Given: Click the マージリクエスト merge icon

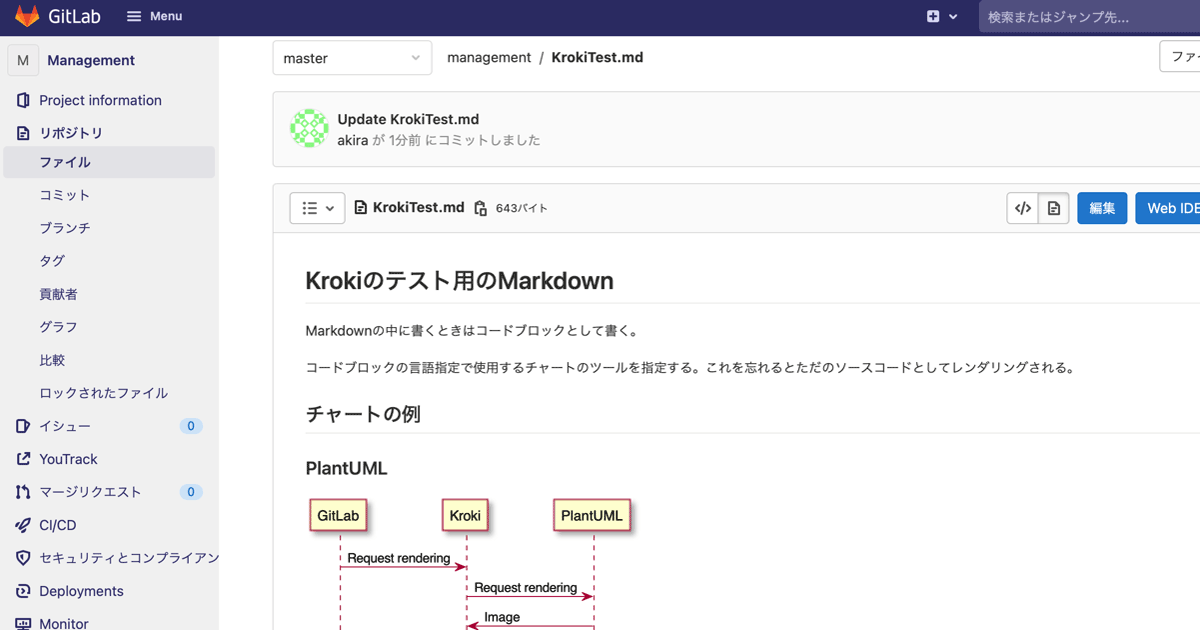Looking at the screenshot, I should (23, 492).
